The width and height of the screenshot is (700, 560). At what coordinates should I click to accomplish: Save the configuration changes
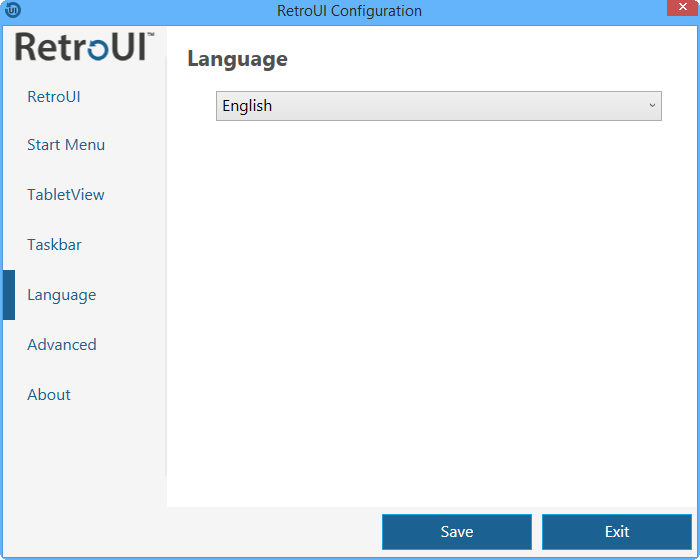coord(457,532)
